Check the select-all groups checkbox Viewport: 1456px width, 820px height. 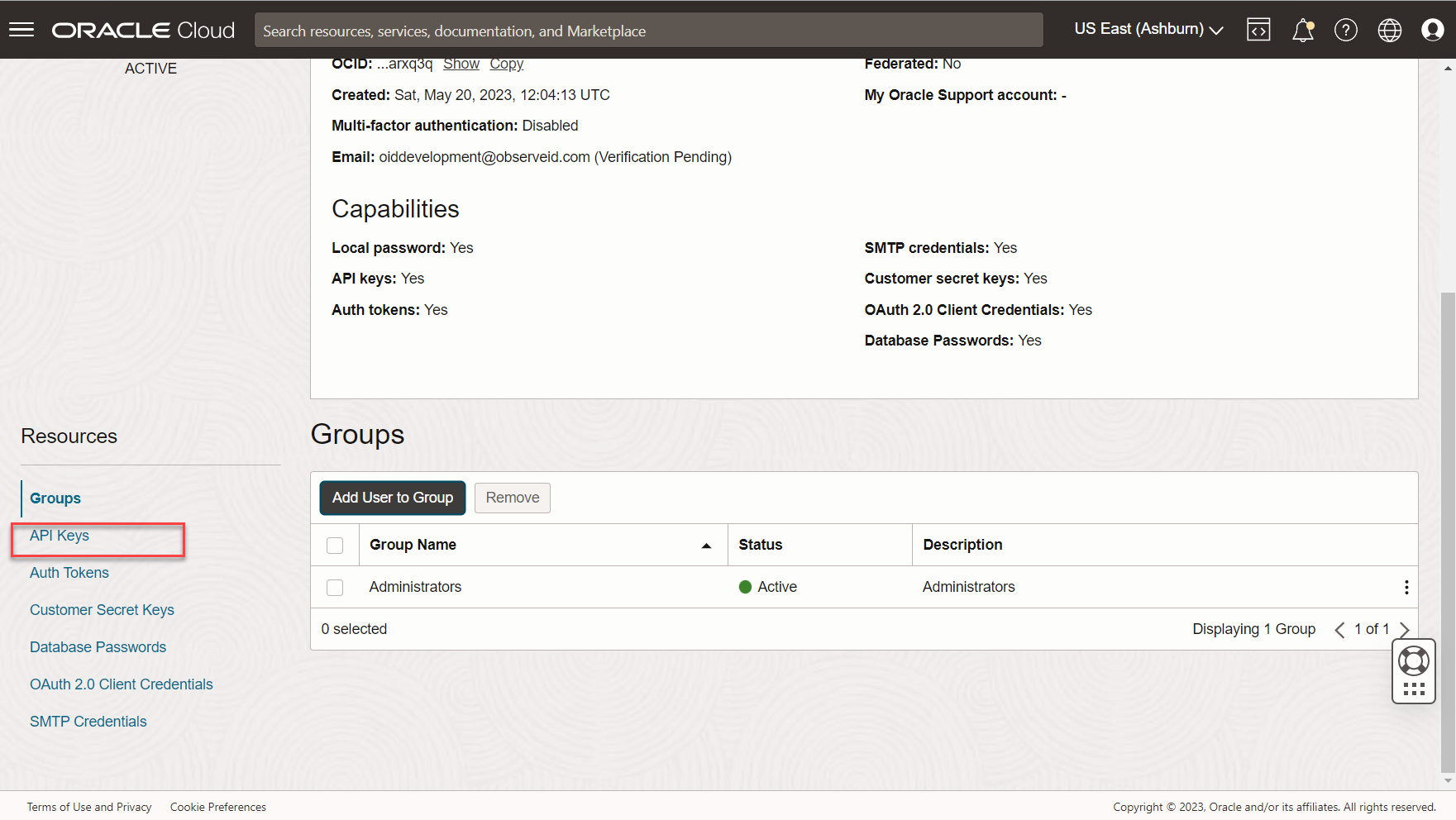tap(335, 546)
